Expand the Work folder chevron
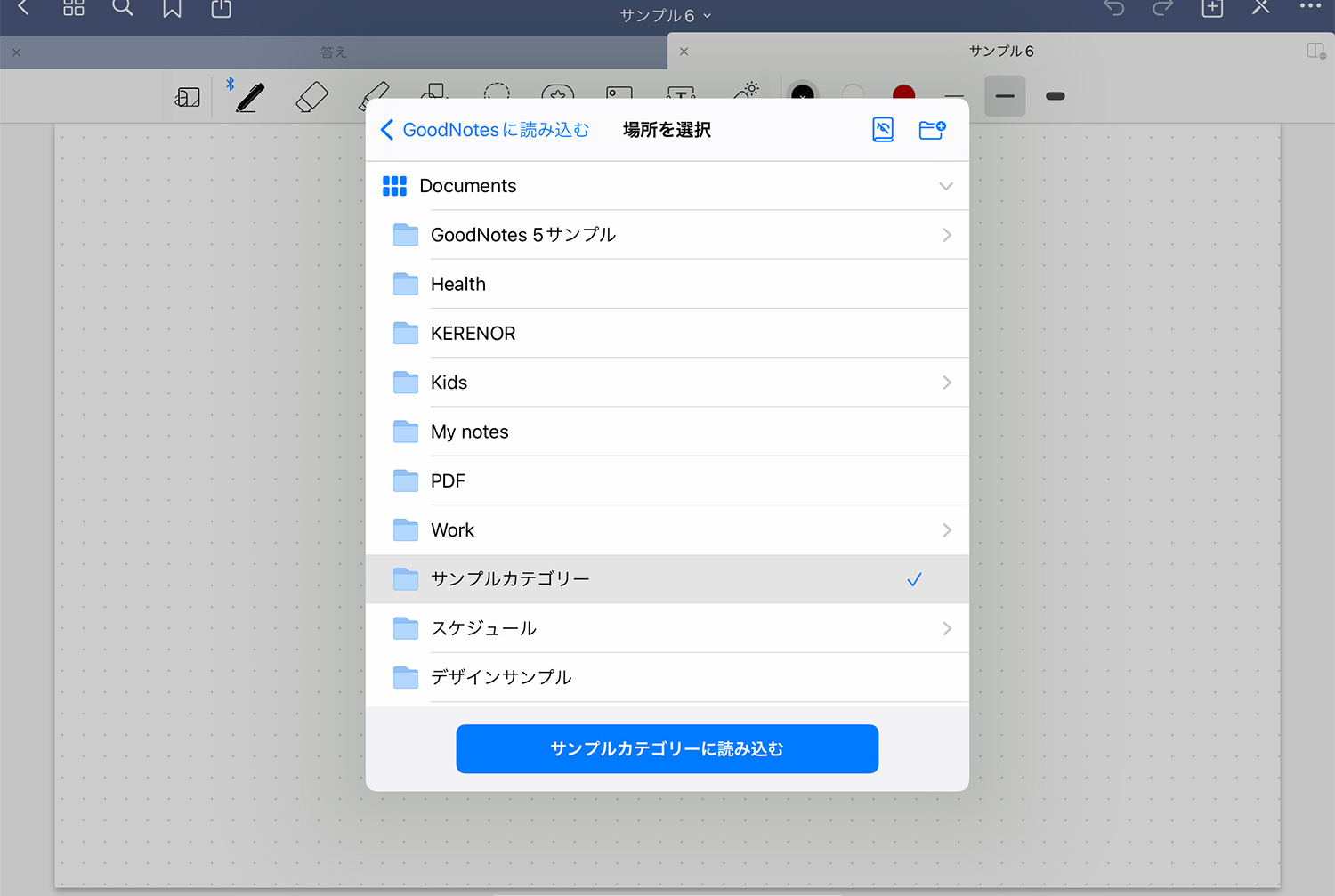 coord(947,530)
